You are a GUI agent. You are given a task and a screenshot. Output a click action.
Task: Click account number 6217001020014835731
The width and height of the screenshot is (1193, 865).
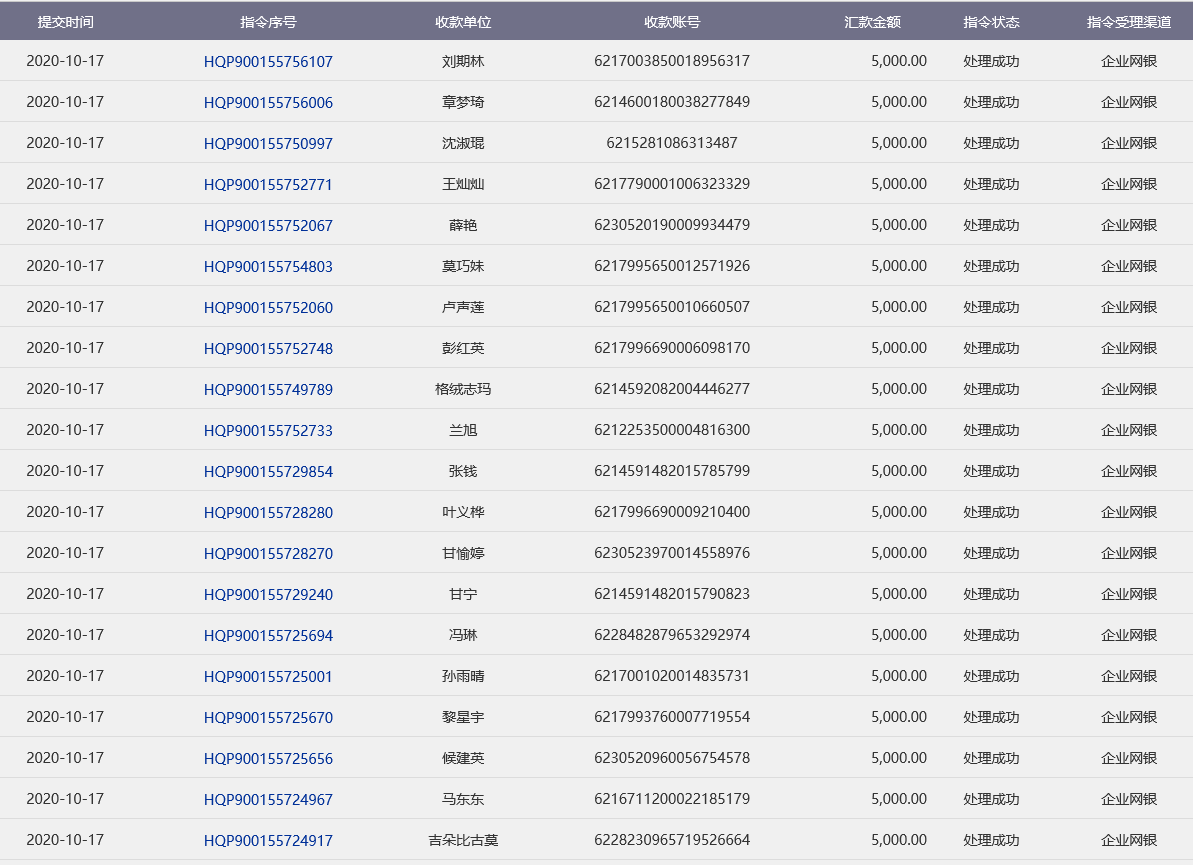click(672, 676)
